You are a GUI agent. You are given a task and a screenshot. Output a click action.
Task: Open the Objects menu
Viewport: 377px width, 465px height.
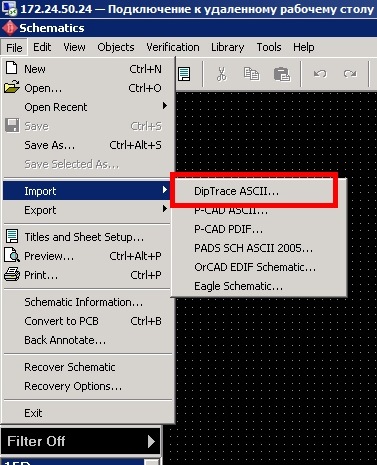tap(116, 47)
